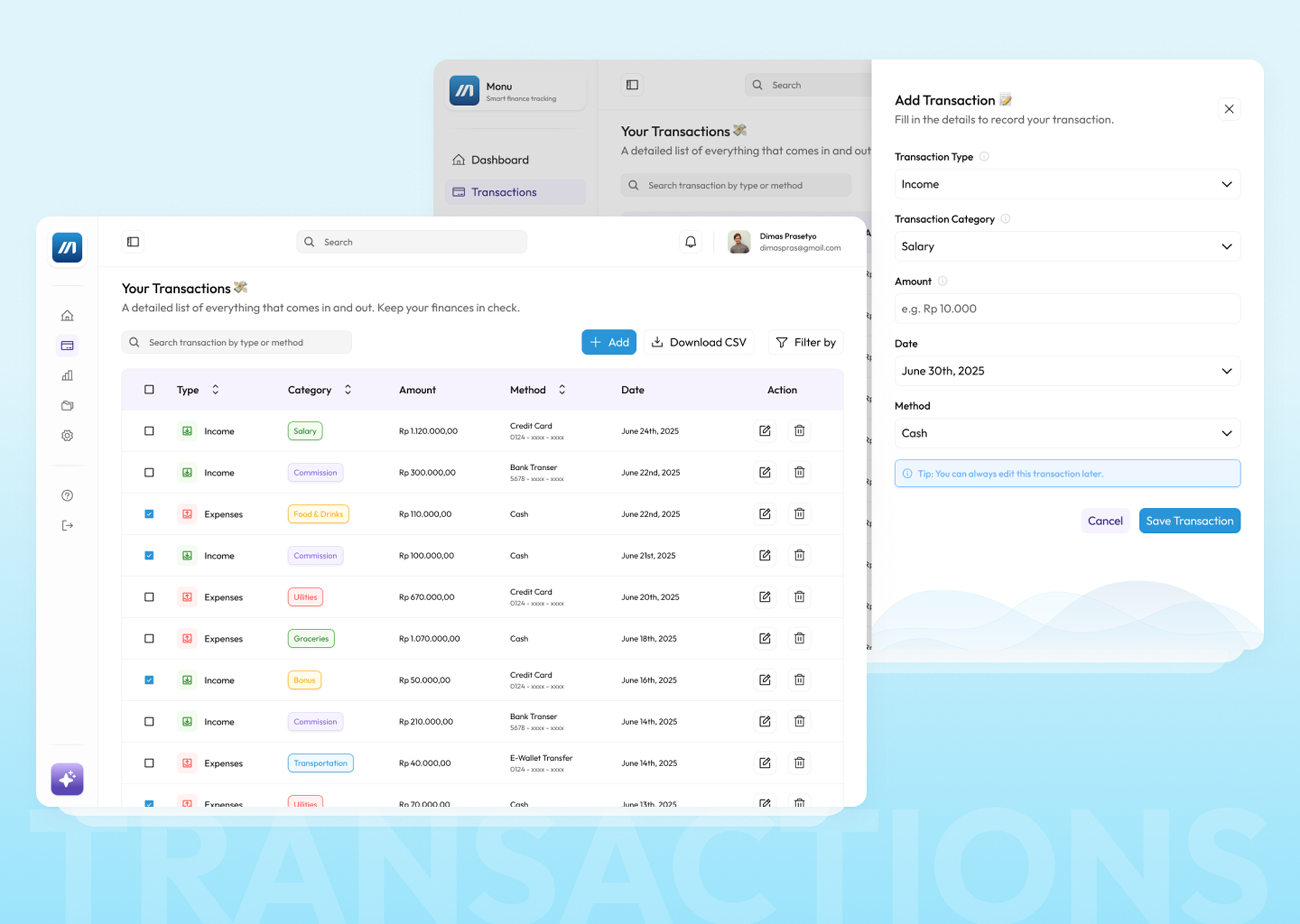This screenshot has width=1300, height=924.
Task: Open the Transaction Category dropdown showing Salary
Action: tap(1067, 246)
